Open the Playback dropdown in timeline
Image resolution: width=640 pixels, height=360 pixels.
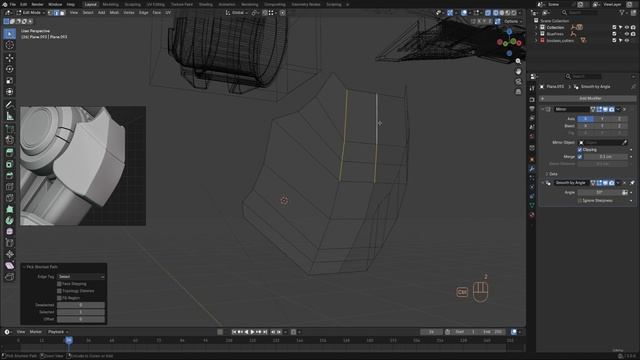click(x=57, y=332)
